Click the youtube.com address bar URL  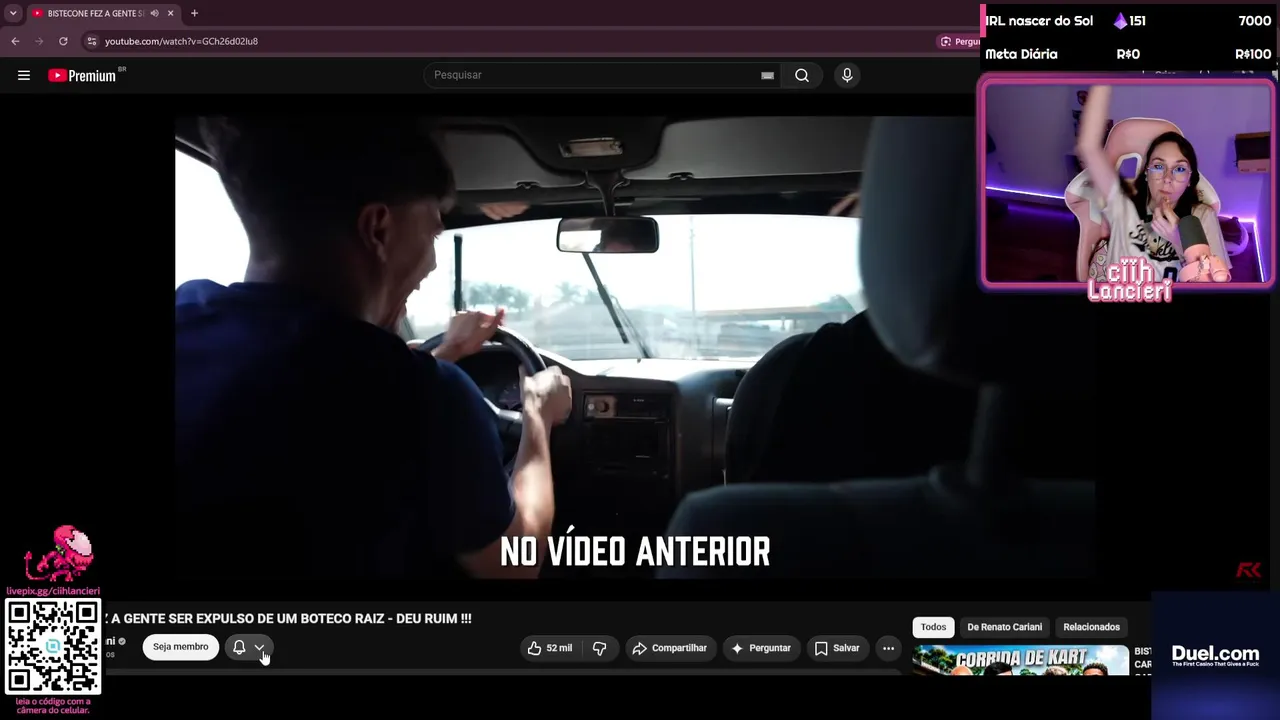coord(181,41)
